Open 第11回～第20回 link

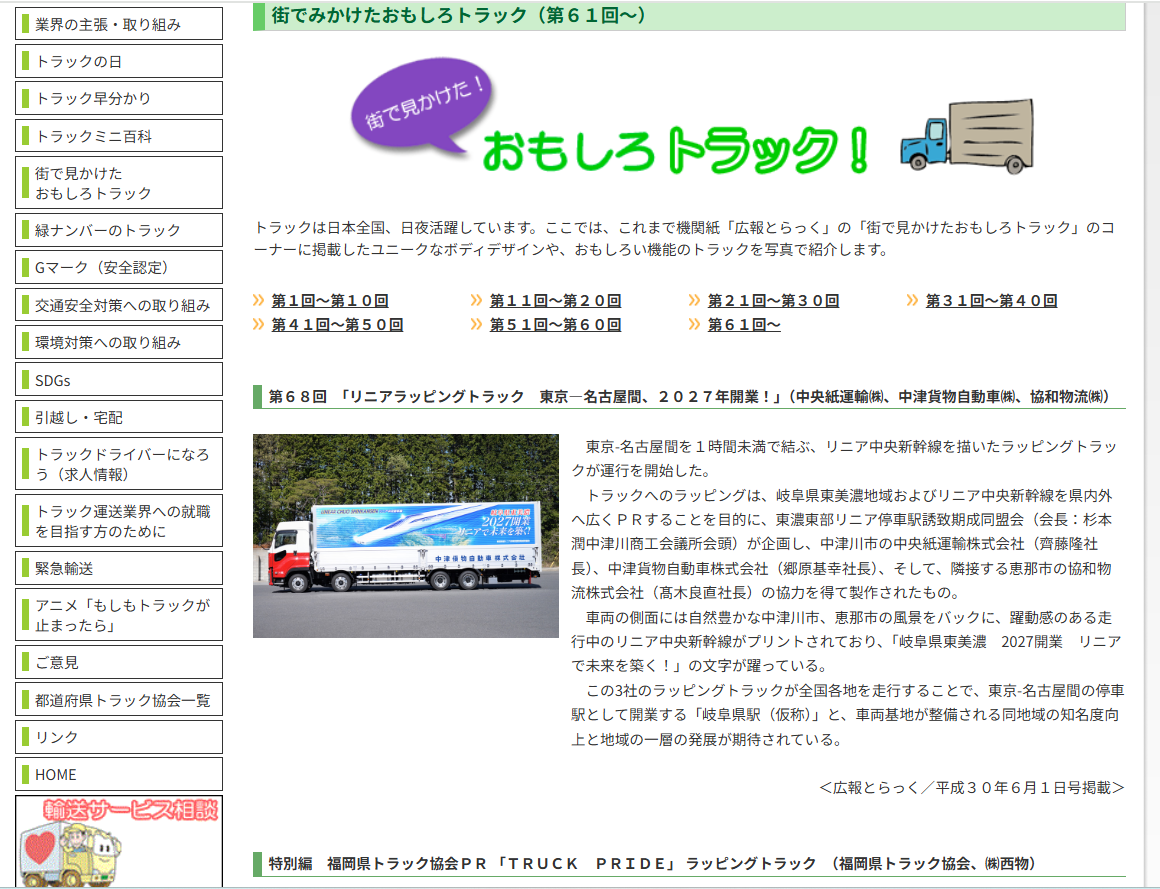click(x=555, y=300)
